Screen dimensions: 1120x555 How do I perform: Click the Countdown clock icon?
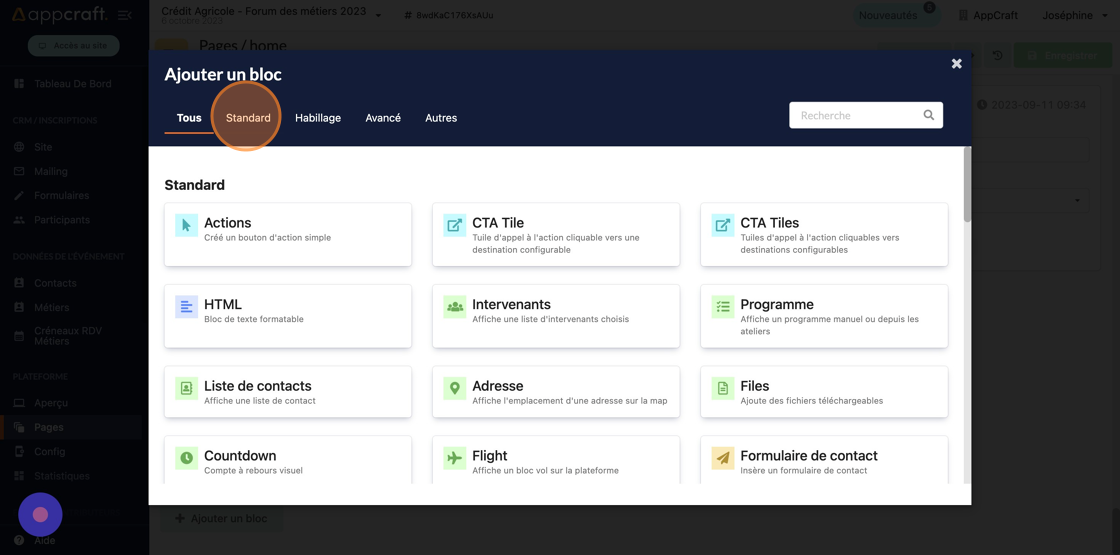186,458
